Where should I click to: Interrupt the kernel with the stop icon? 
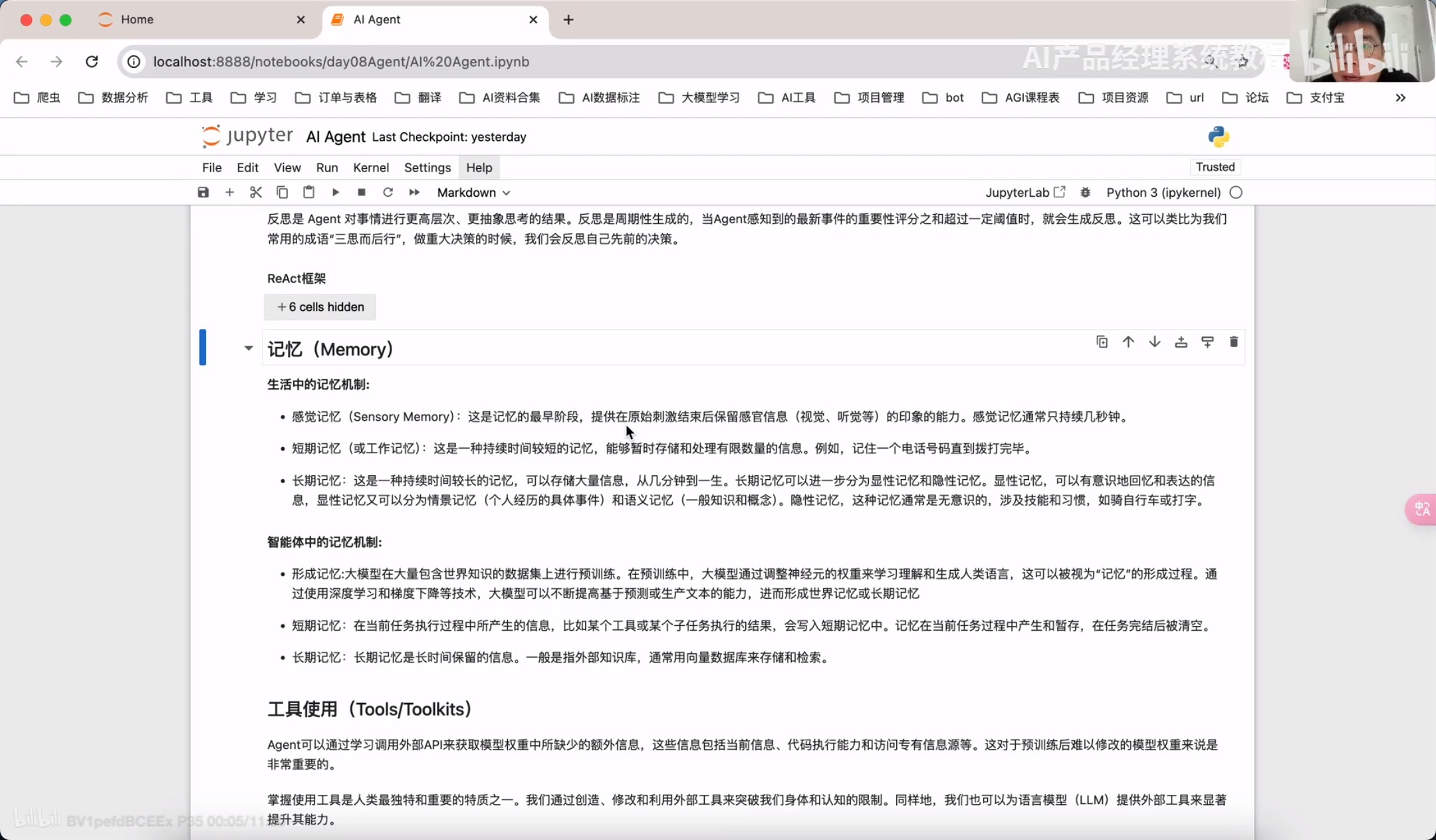pyautogui.click(x=362, y=193)
